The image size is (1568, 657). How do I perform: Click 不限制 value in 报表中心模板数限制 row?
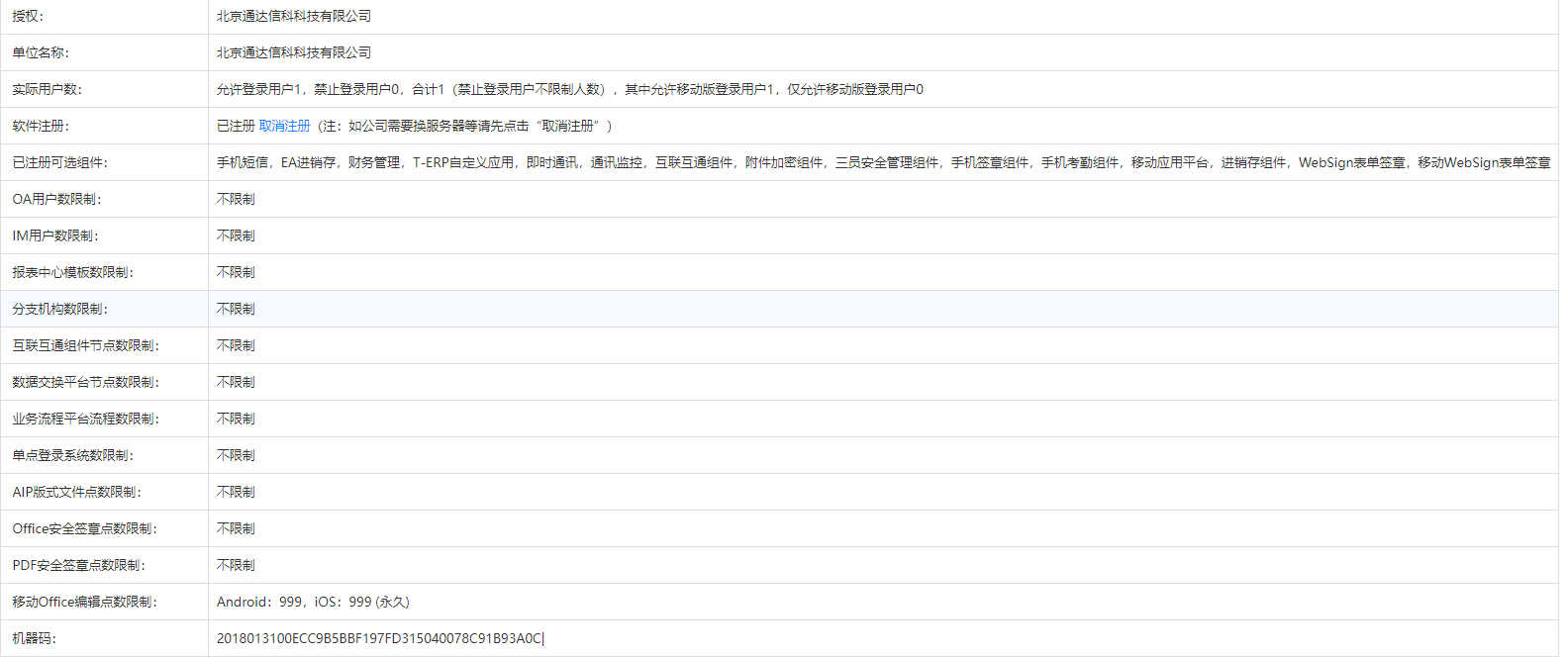(236, 272)
